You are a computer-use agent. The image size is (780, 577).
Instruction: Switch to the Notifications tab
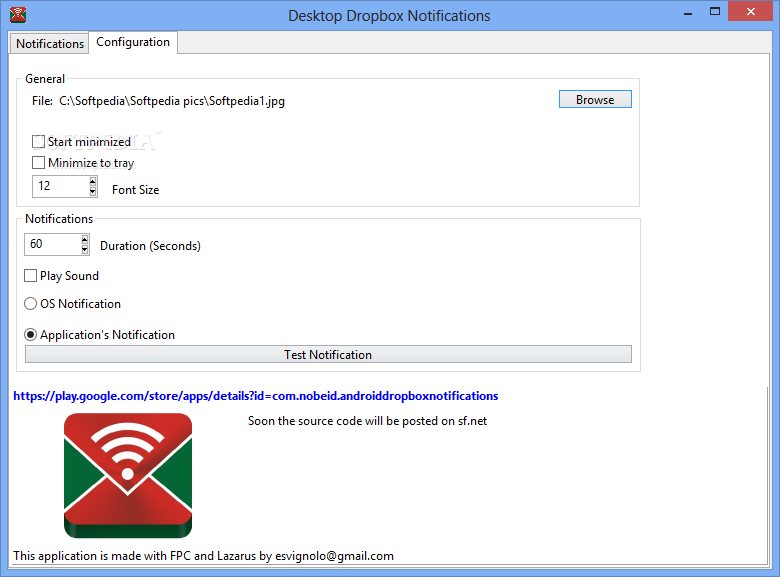pos(50,44)
